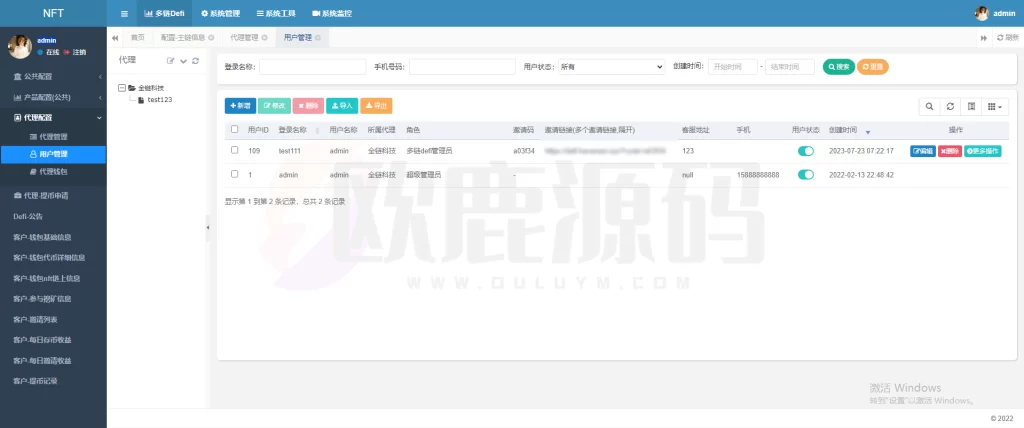Image resolution: width=1024 pixels, height=428 pixels.
Task: Open 客户-邀请列表 in the sidebar
Action: point(53,320)
